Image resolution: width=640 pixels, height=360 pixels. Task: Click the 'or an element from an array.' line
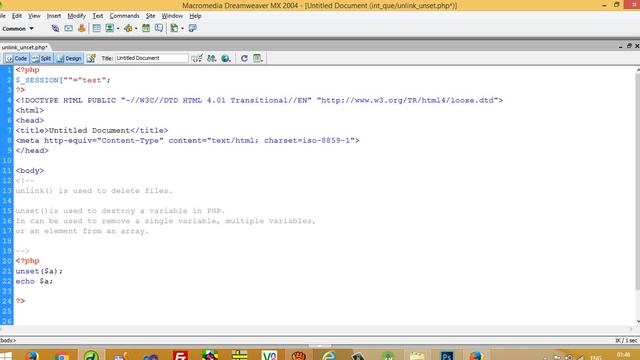point(82,231)
